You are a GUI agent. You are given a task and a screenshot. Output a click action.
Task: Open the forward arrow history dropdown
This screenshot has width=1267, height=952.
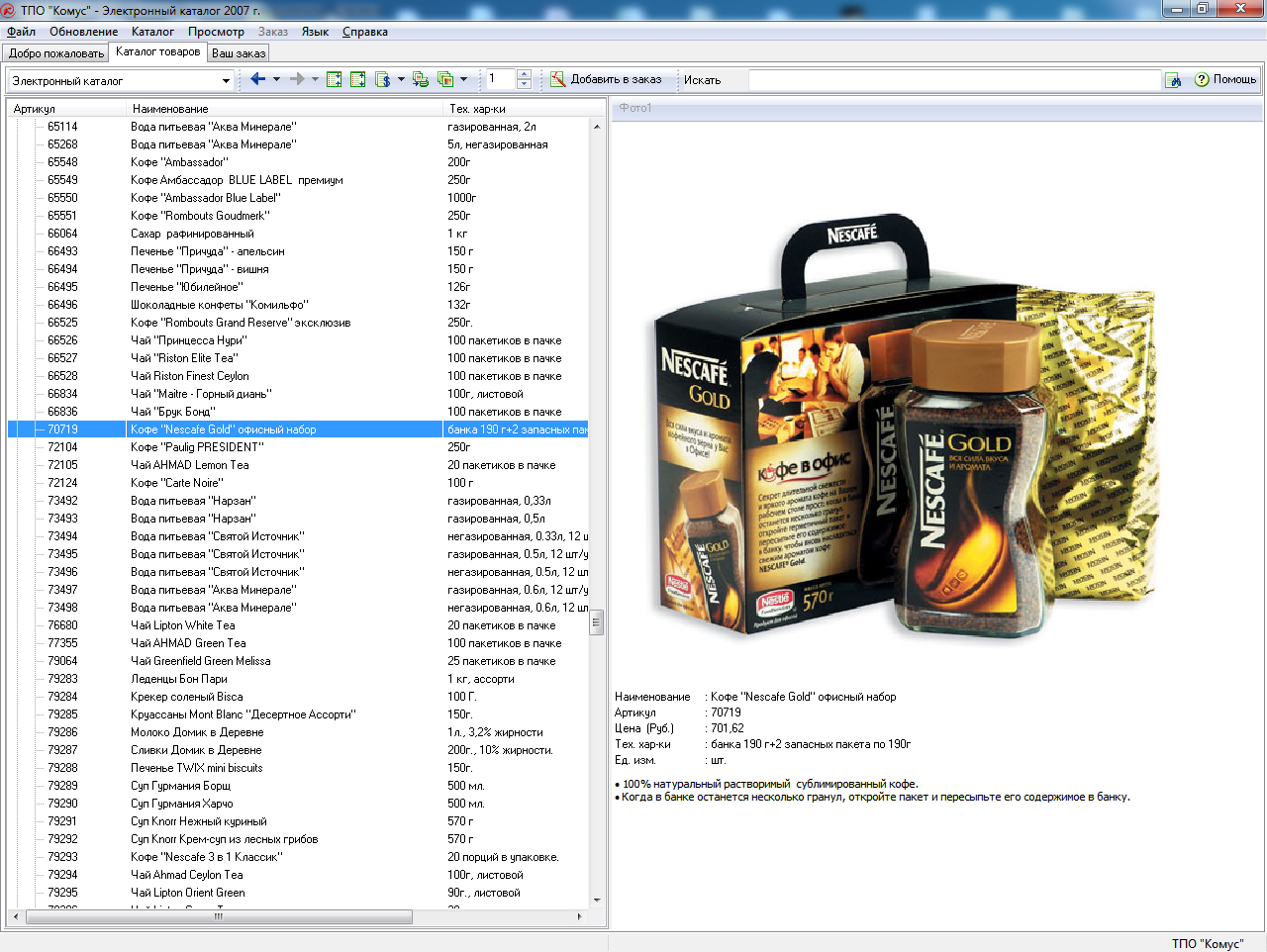click(315, 79)
